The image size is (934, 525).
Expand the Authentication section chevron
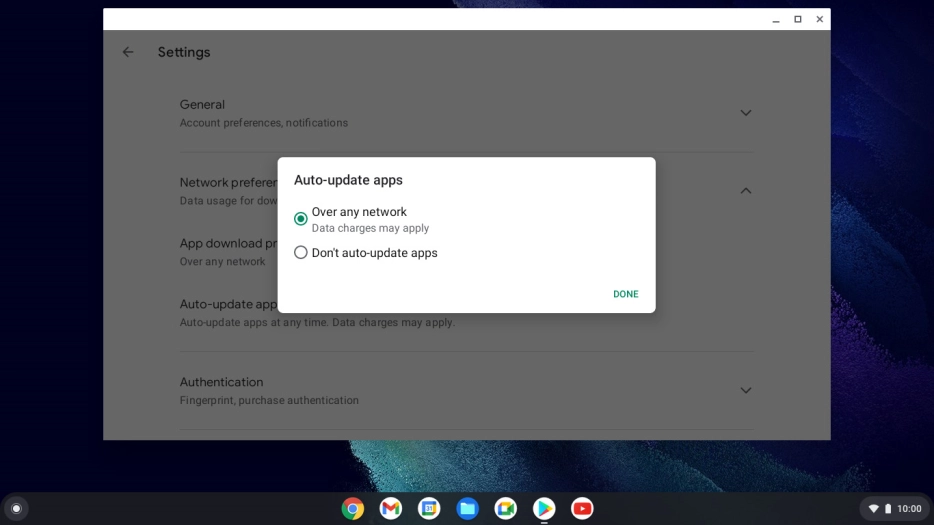click(x=745, y=390)
